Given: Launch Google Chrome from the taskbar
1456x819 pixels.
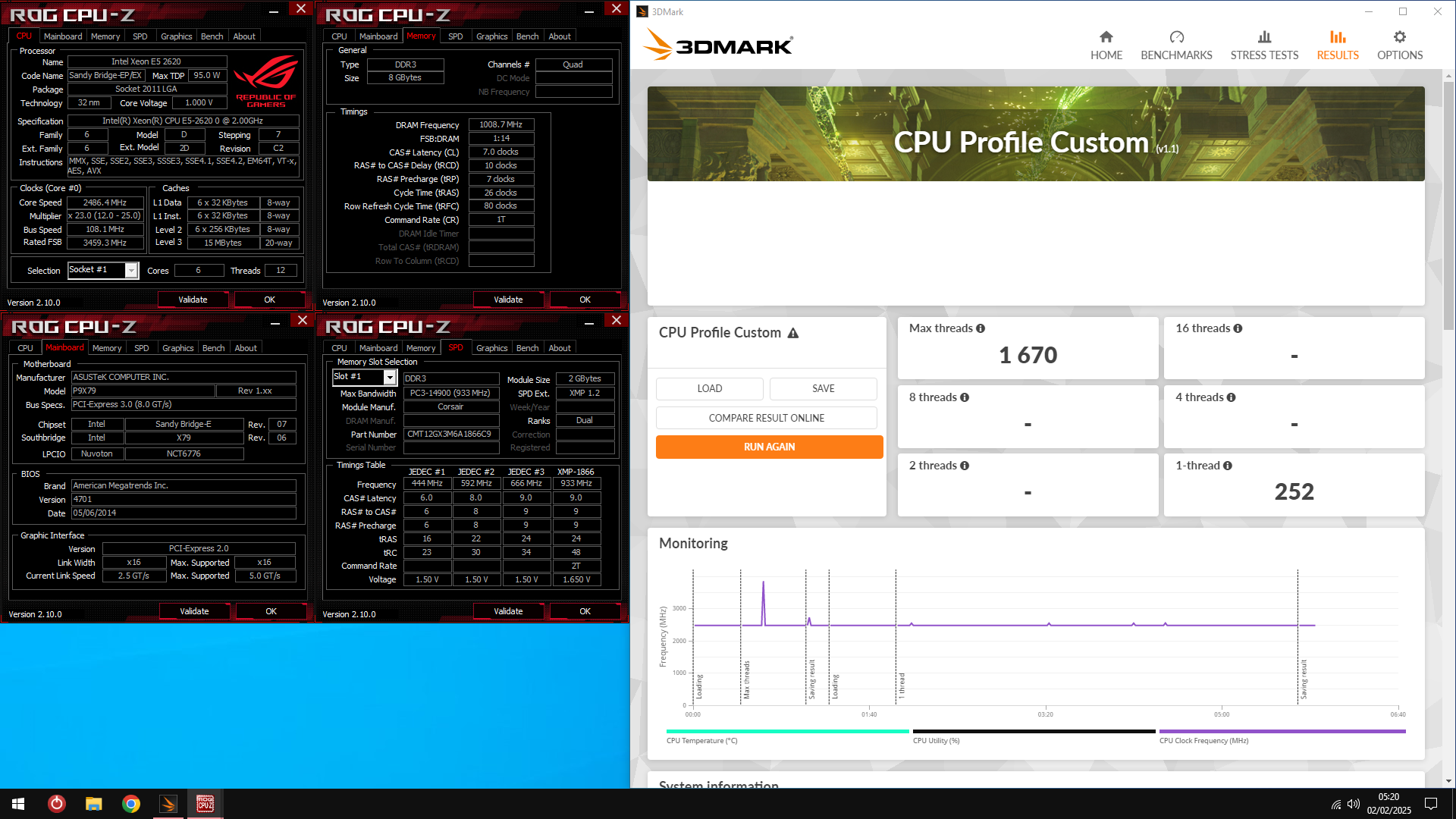Looking at the screenshot, I should click(131, 804).
